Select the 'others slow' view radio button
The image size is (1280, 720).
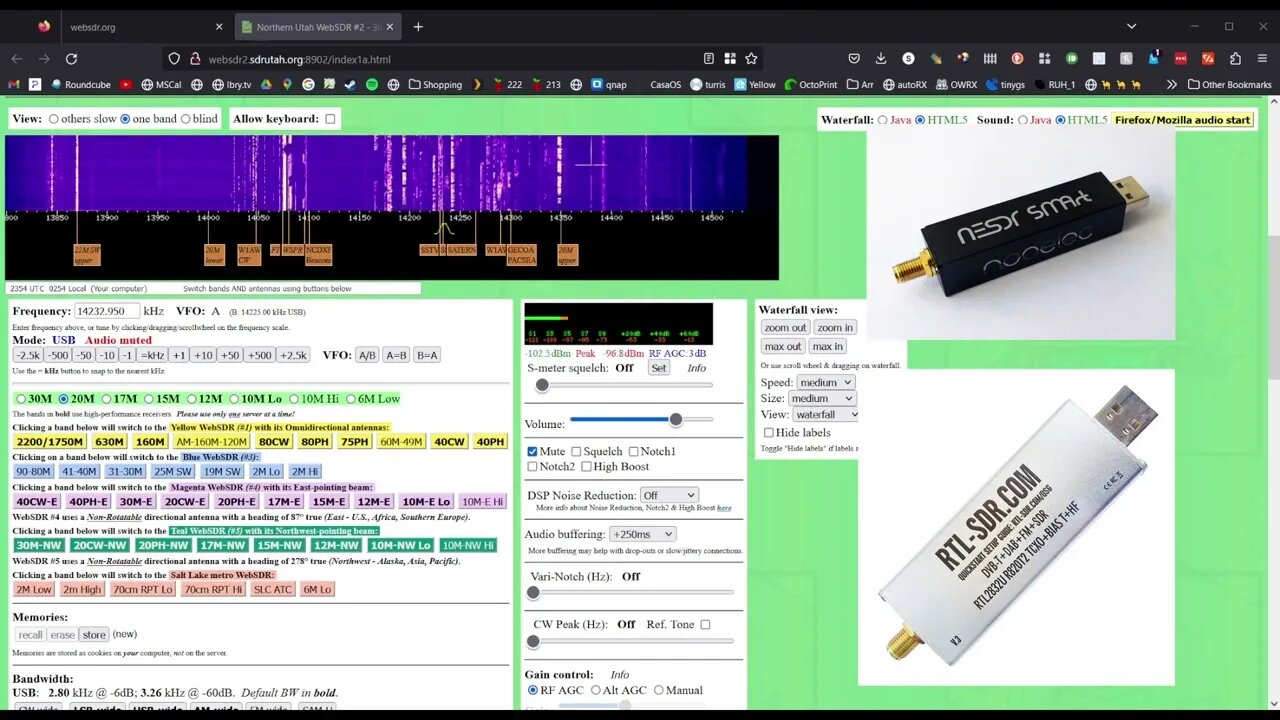click(54, 119)
